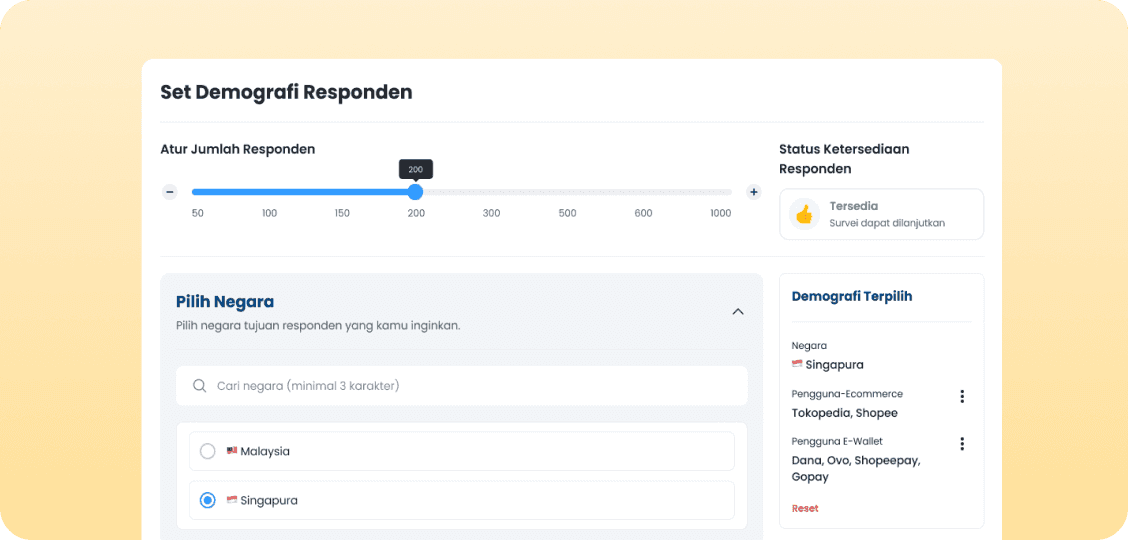Image resolution: width=1128 pixels, height=540 pixels.
Task: Click the Malaysia flag icon
Action: [232, 451]
